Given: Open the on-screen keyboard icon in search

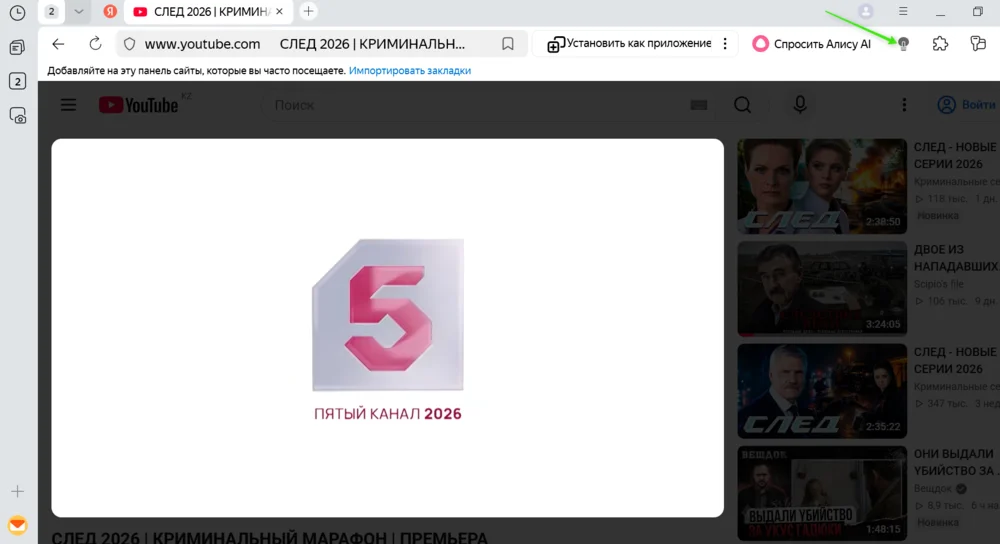Looking at the screenshot, I should click(699, 105).
